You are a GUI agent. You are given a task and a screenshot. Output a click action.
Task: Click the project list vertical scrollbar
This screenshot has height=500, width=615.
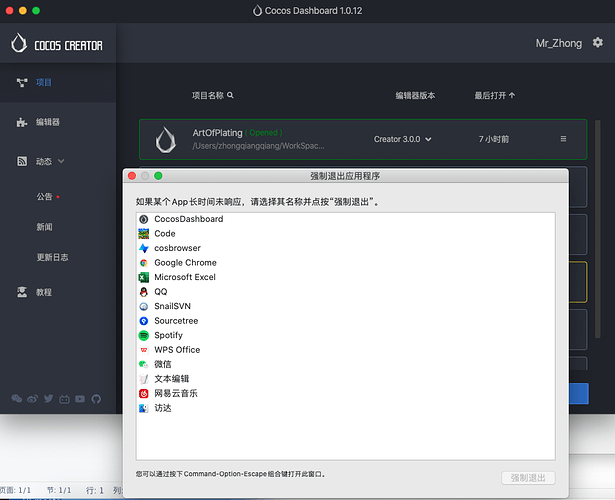pos(598,229)
